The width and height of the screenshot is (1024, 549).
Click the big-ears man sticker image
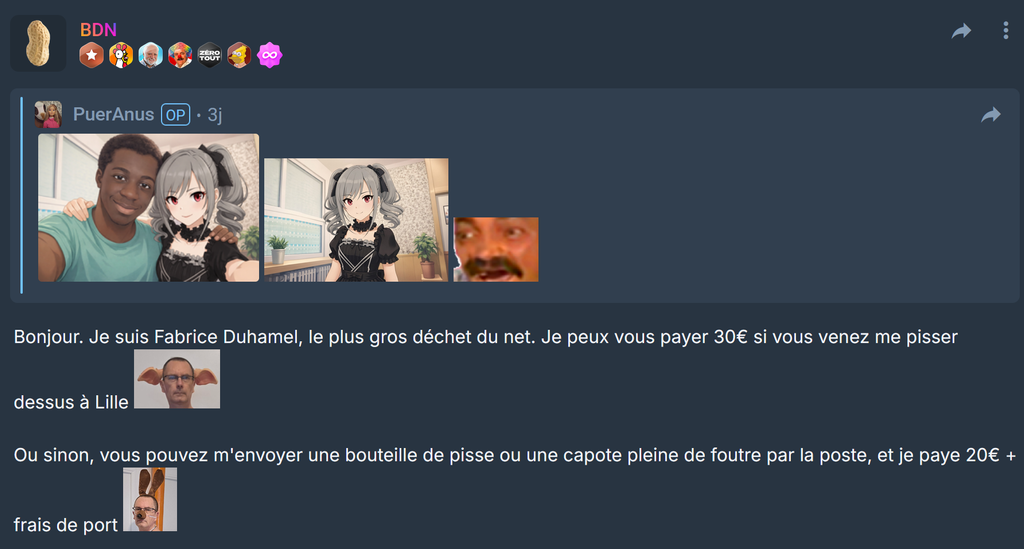[x=177, y=379]
